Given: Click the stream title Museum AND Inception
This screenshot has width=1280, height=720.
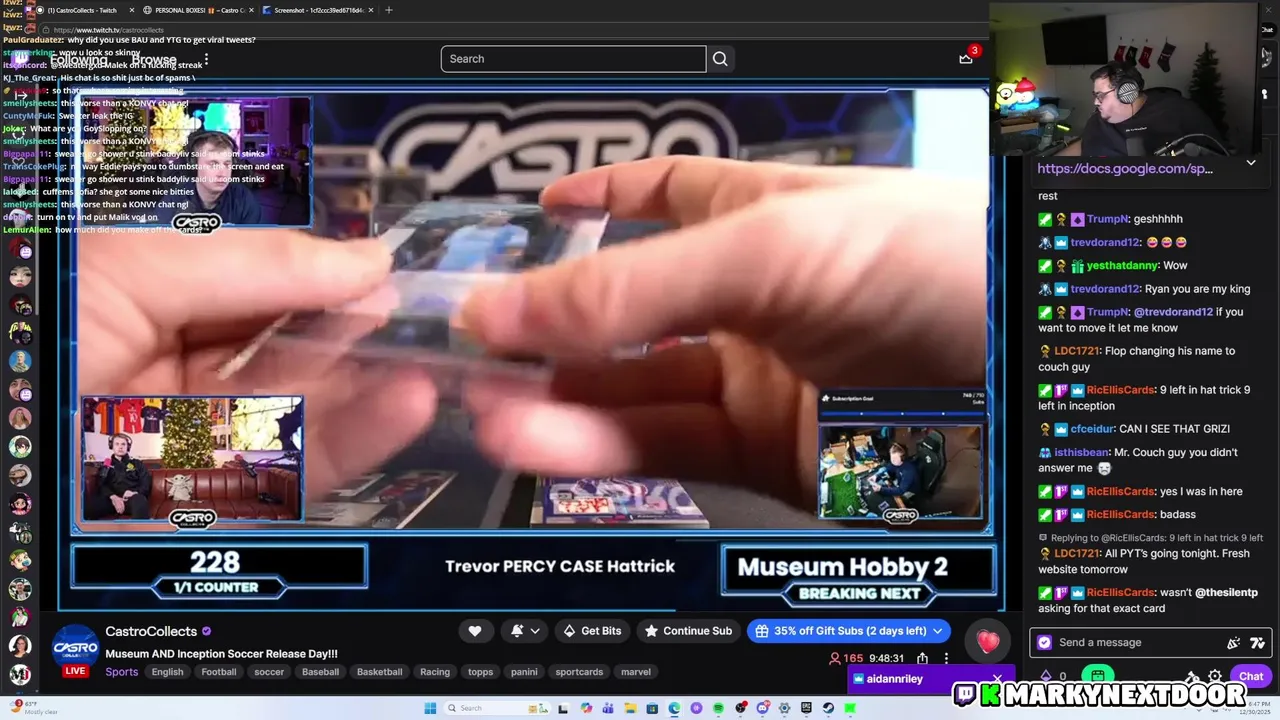Looking at the screenshot, I should (221, 654).
